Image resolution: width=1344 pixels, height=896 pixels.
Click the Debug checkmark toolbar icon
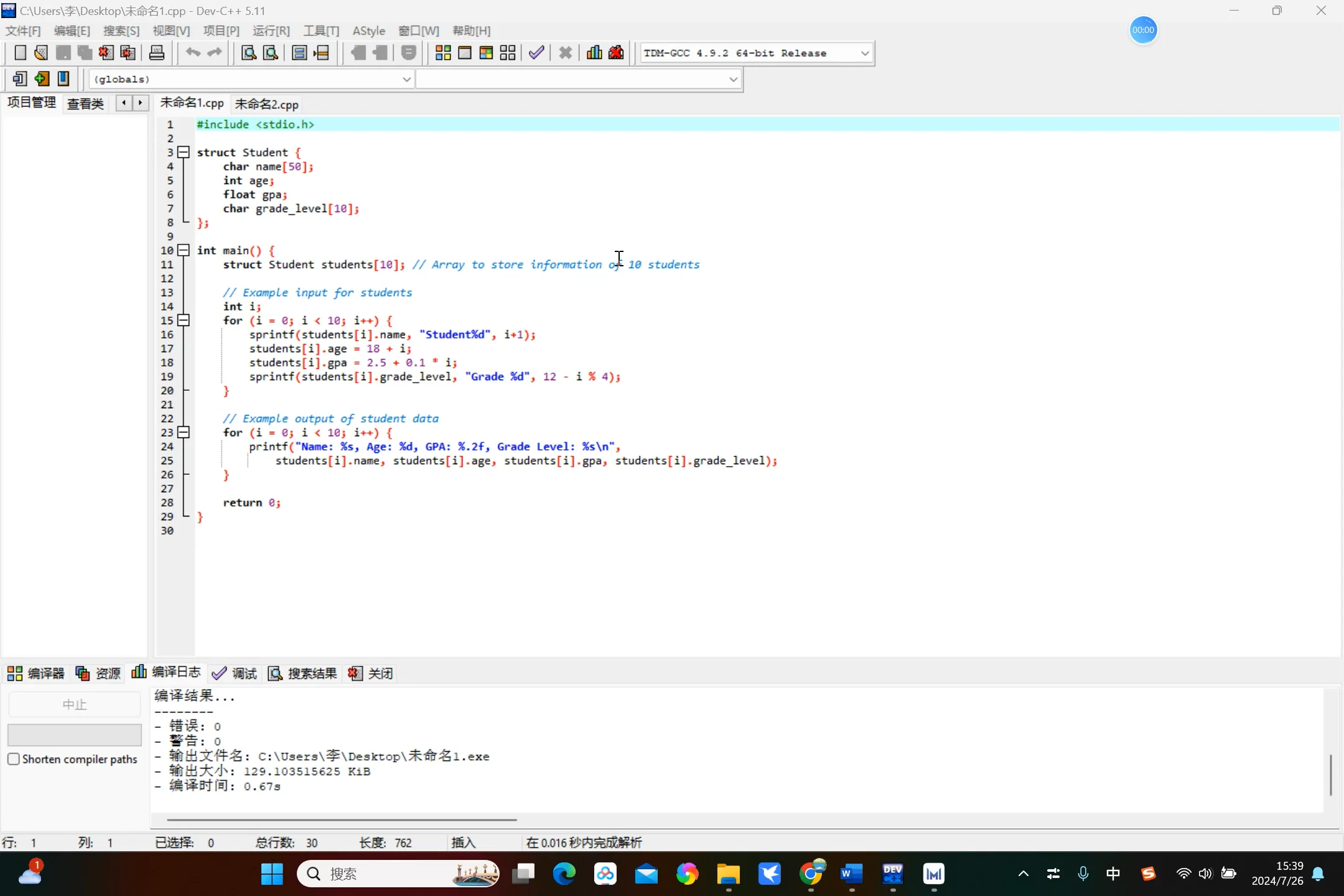point(536,53)
